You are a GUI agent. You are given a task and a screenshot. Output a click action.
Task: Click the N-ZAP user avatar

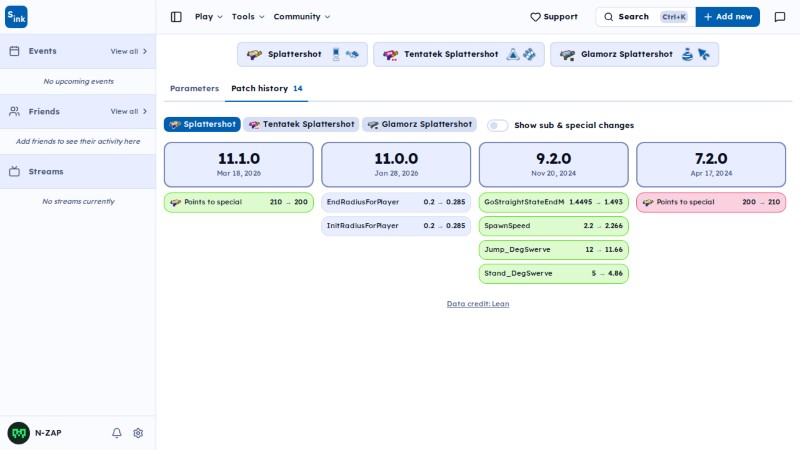(x=19, y=433)
